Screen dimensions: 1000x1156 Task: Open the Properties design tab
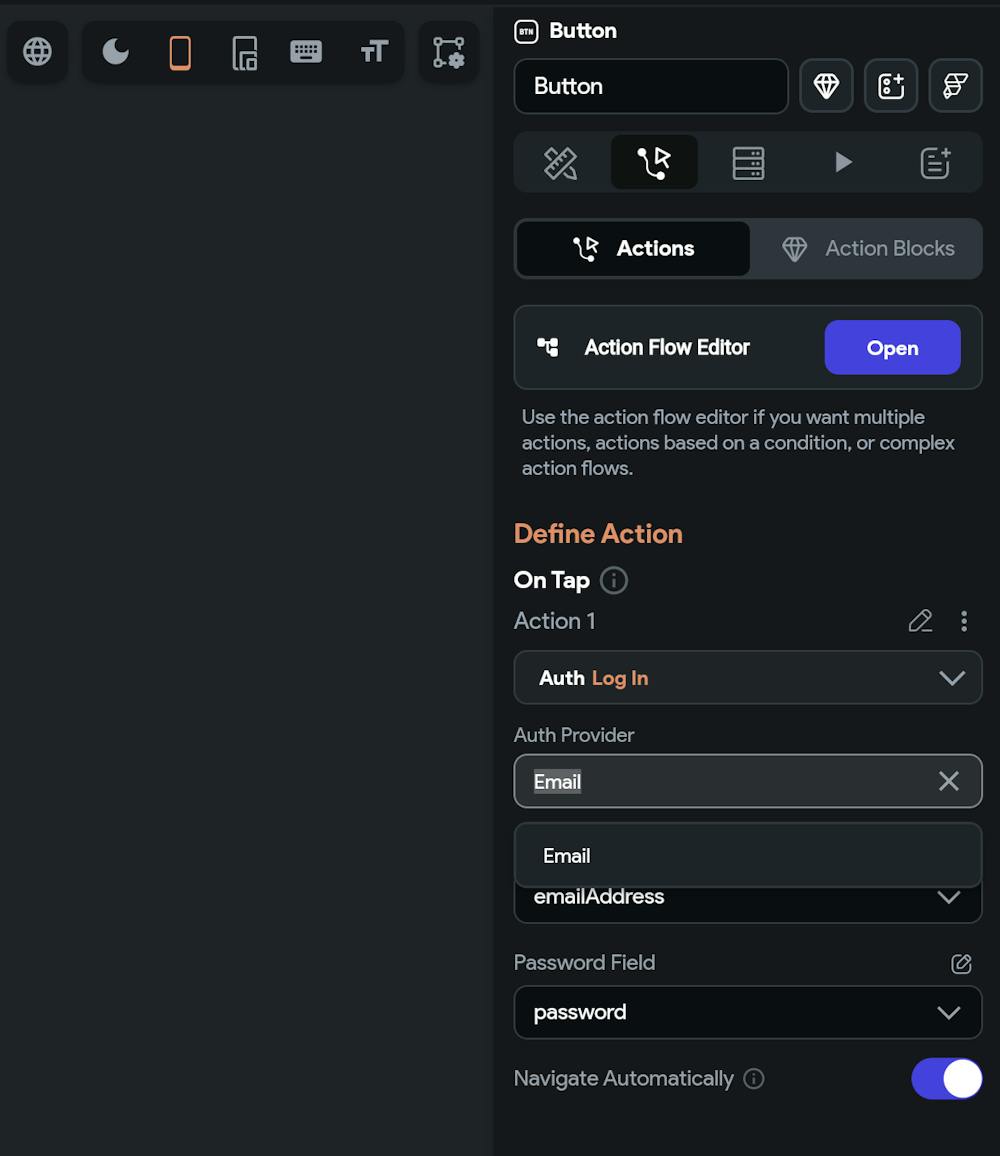[x=560, y=163]
